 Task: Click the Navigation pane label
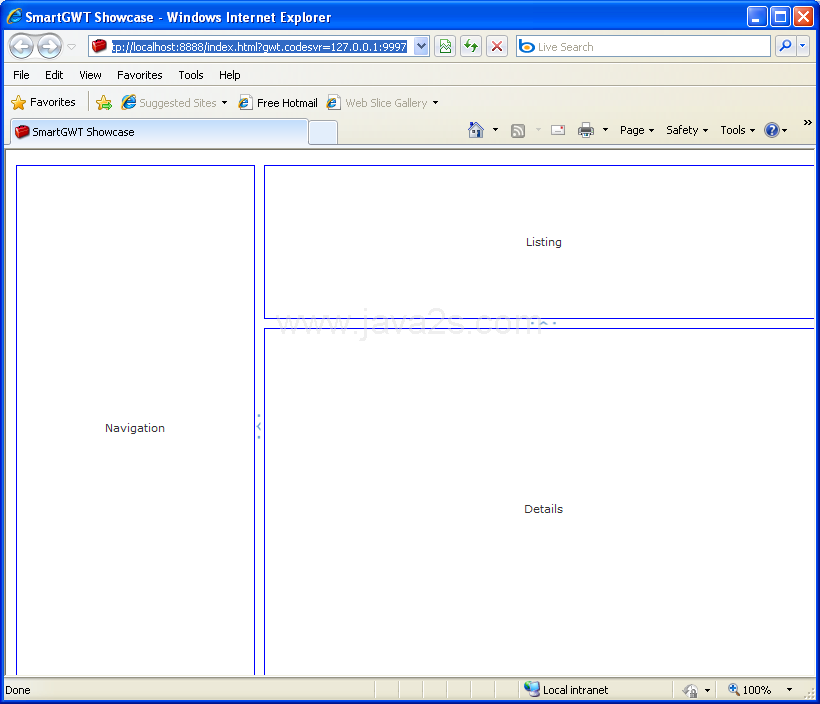135,428
